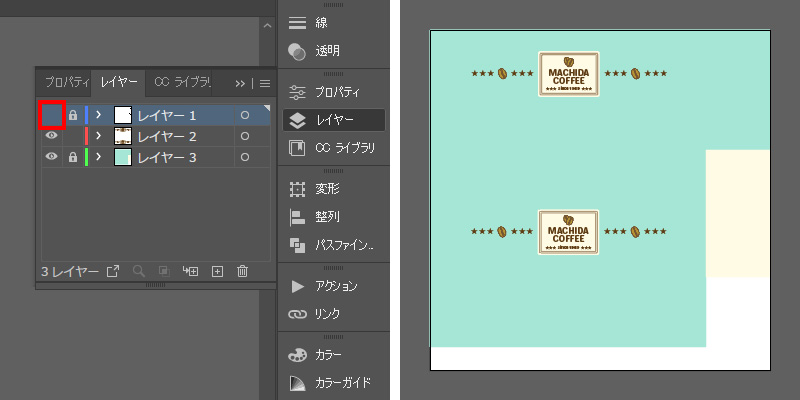Expand レイヤー 3 disclosure arrow

point(99,158)
